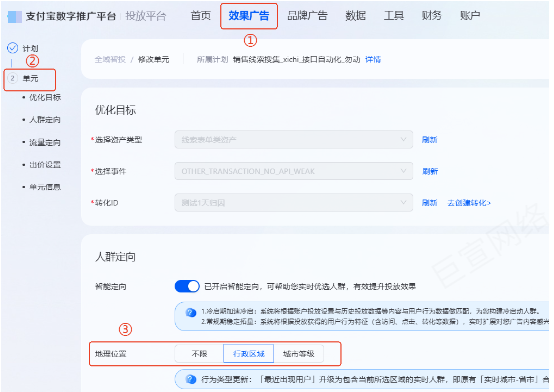Select the 单元 step in sidebar
This screenshot has width=554, height=392.
pyautogui.click(x=30, y=78)
